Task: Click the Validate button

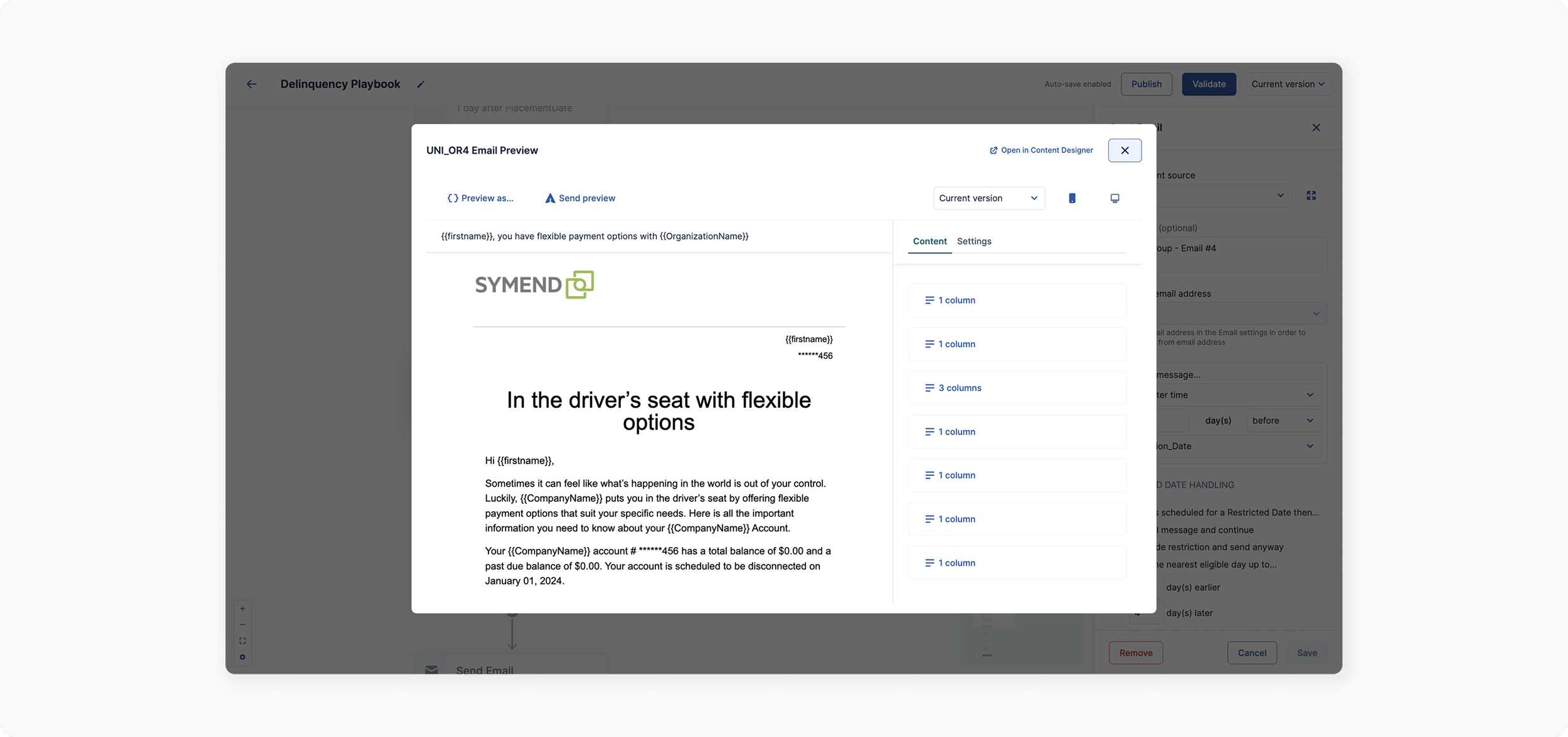Action: (1209, 84)
